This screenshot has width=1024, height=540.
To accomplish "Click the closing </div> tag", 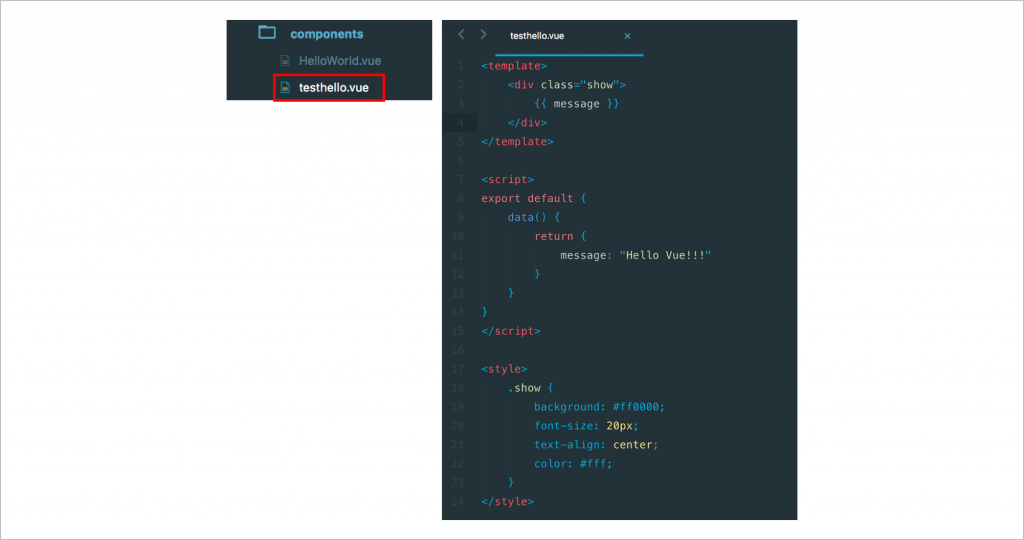I will click(x=527, y=123).
